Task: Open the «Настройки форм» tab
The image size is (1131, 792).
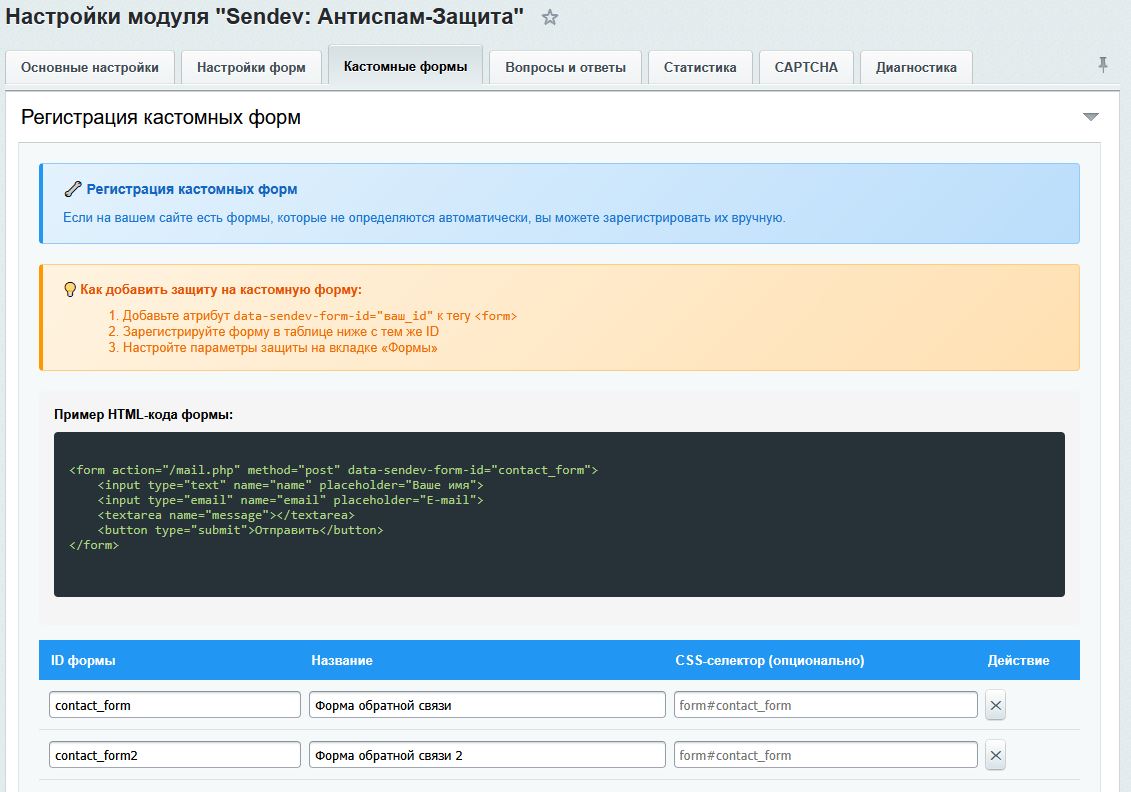Action: pyautogui.click(x=252, y=67)
